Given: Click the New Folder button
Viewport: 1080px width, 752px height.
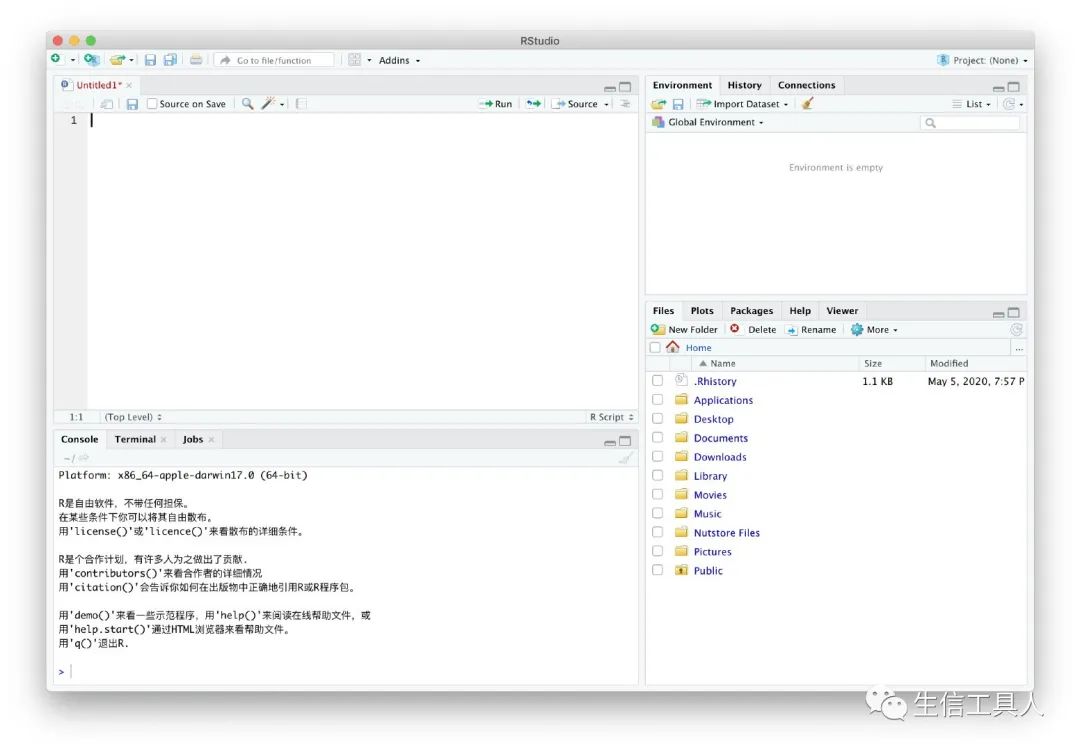Looking at the screenshot, I should tap(685, 330).
